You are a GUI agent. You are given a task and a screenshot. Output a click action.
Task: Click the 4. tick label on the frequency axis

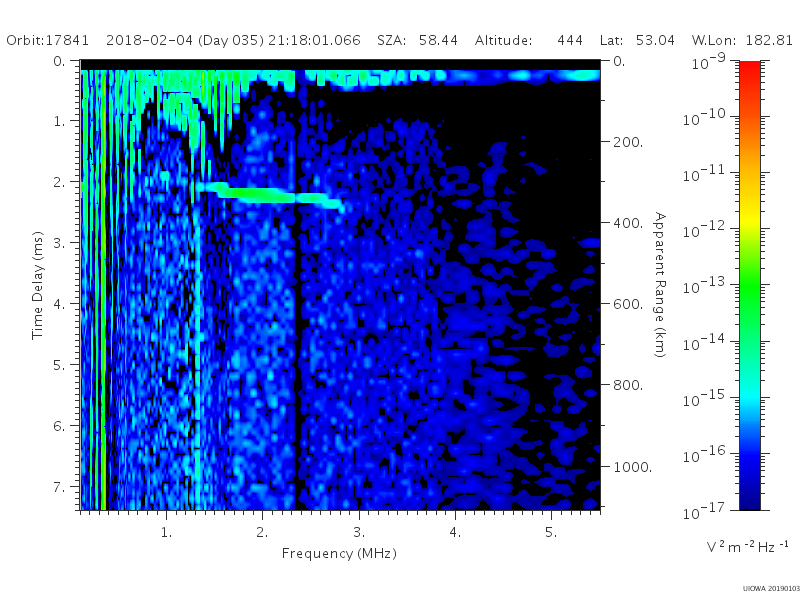pos(455,533)
